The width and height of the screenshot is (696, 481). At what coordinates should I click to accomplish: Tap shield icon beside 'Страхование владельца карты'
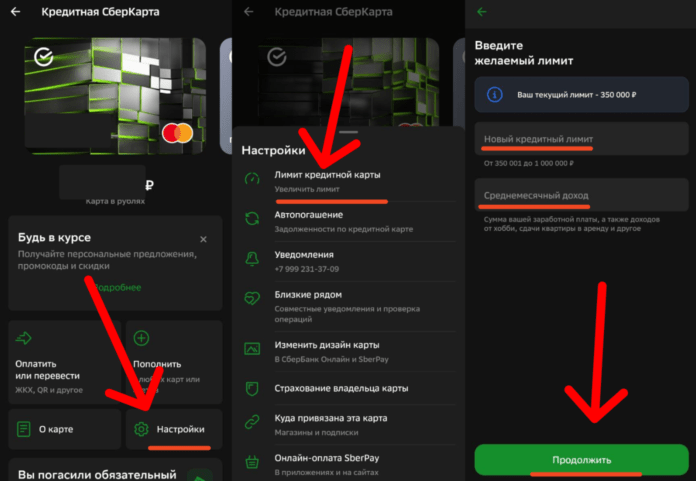pyautogui.click(x=252, y=389)
